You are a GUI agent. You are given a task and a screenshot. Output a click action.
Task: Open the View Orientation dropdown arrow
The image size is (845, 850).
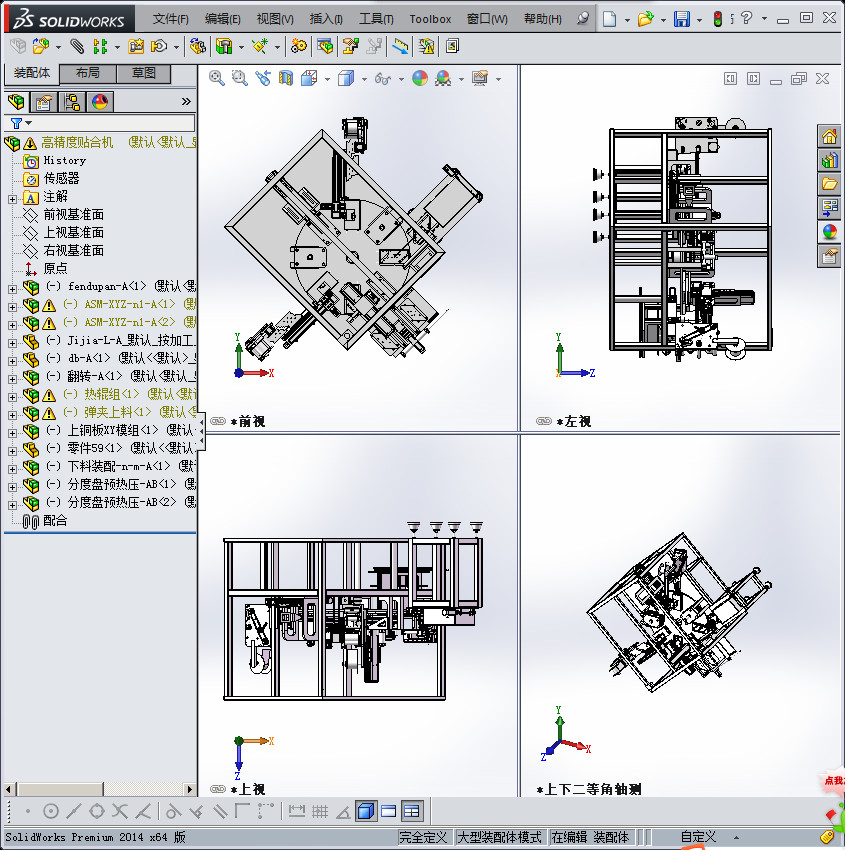point(327,80)
